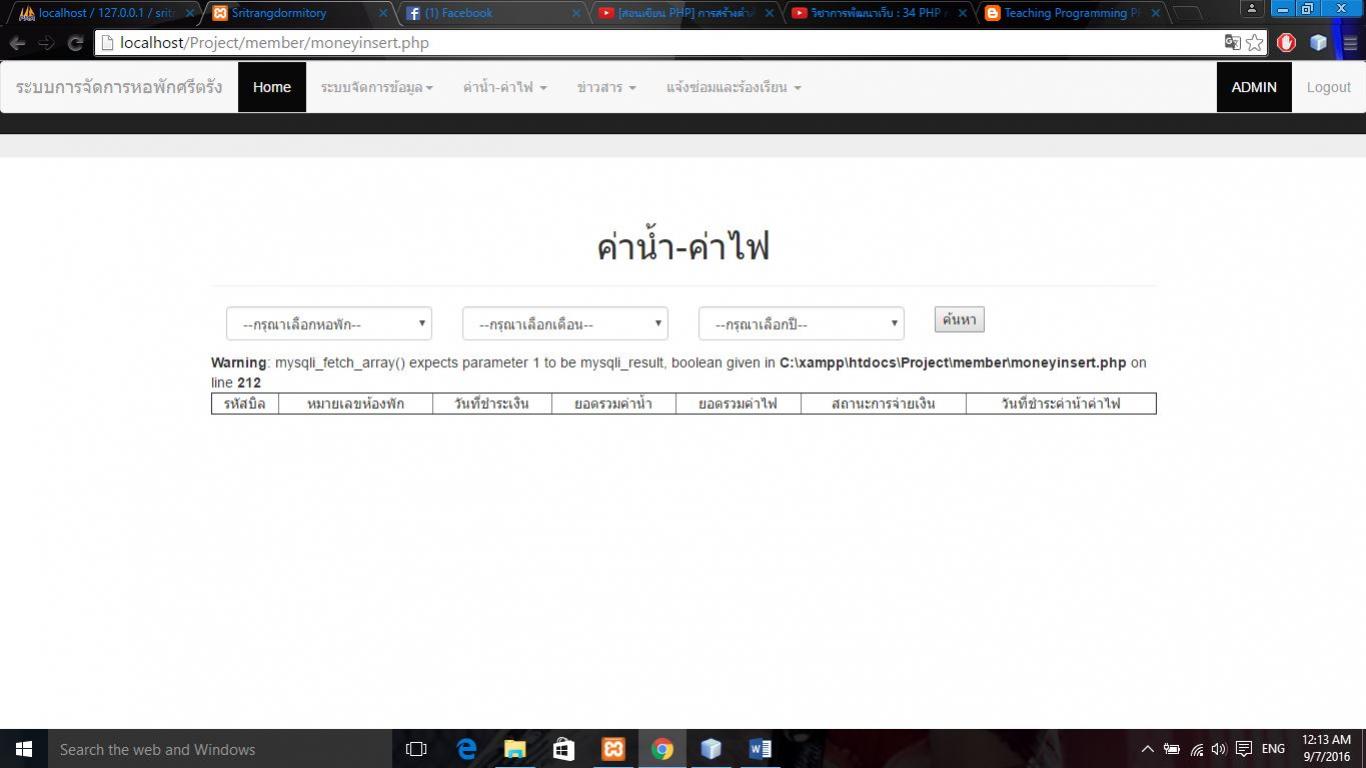Click the ค่าน้ำ-ค่าไฟ page heading
The width and height of the screenshot is (1366, 768).
point(683,246)
